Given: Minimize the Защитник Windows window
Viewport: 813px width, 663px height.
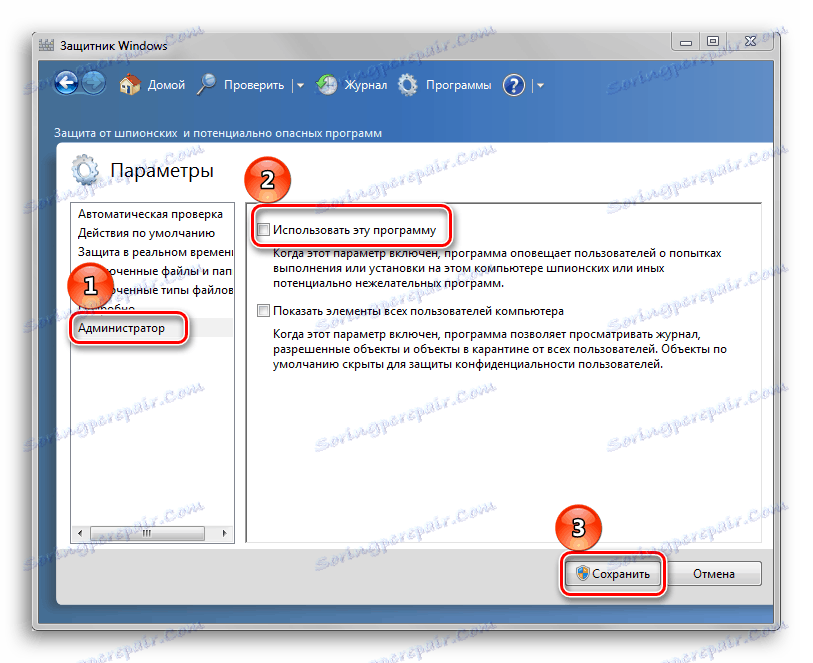Looking at the screenshot, I should (x=686, y=43).
